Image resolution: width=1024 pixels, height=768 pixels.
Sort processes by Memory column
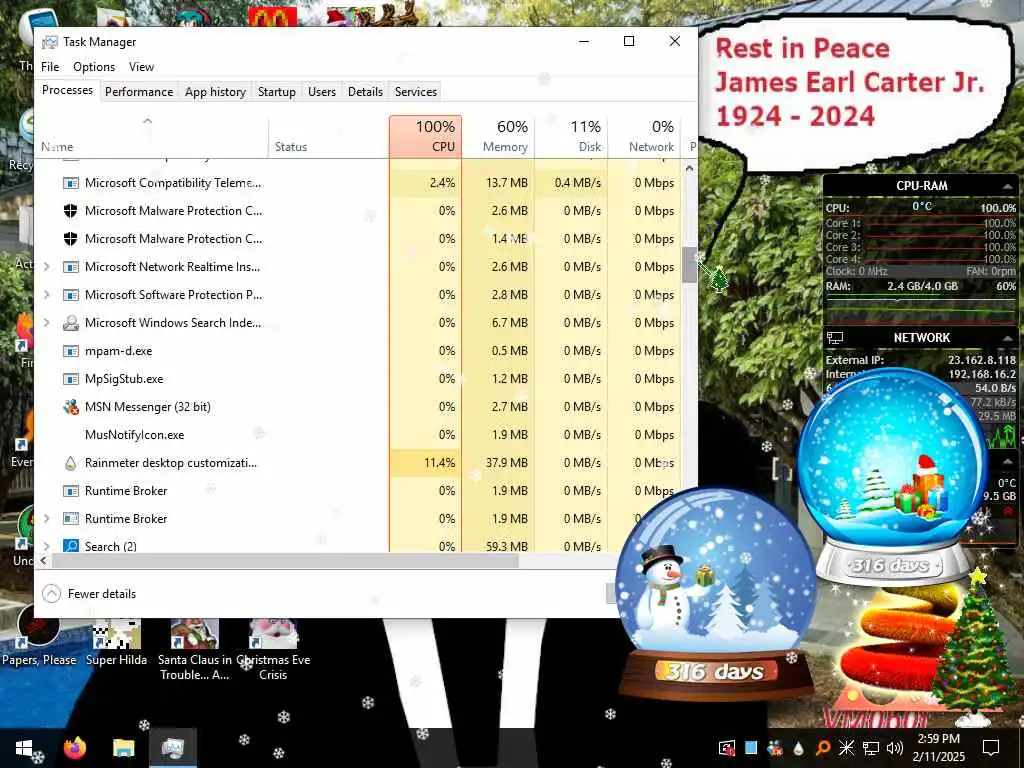(x=498, y=136)
